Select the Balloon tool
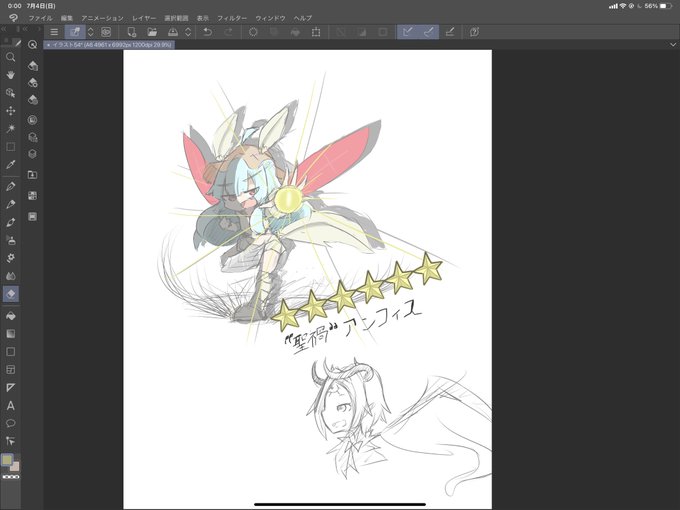Screen dimensions: 680x510 click(11, 423)
